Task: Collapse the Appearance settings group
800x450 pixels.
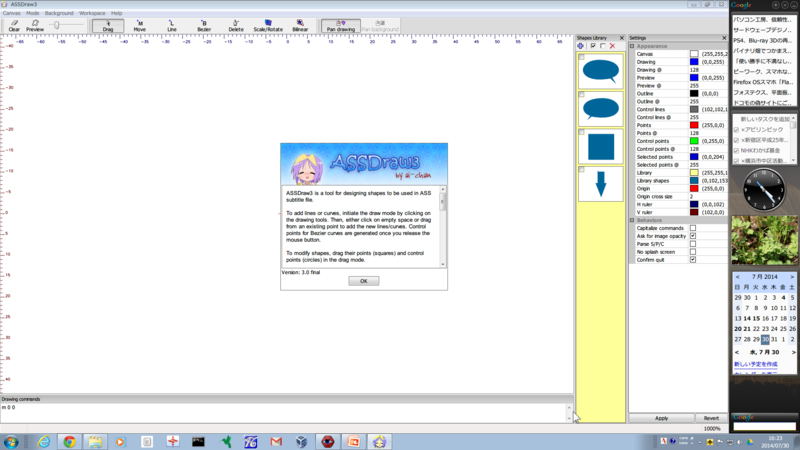Action: [x=632, y=46]
